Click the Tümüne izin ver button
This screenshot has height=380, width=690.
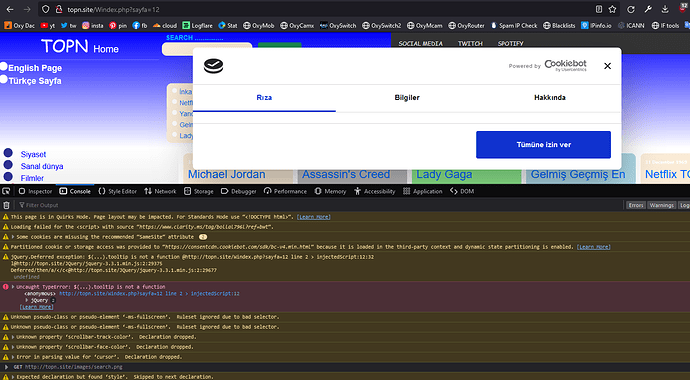coord(543,145)
